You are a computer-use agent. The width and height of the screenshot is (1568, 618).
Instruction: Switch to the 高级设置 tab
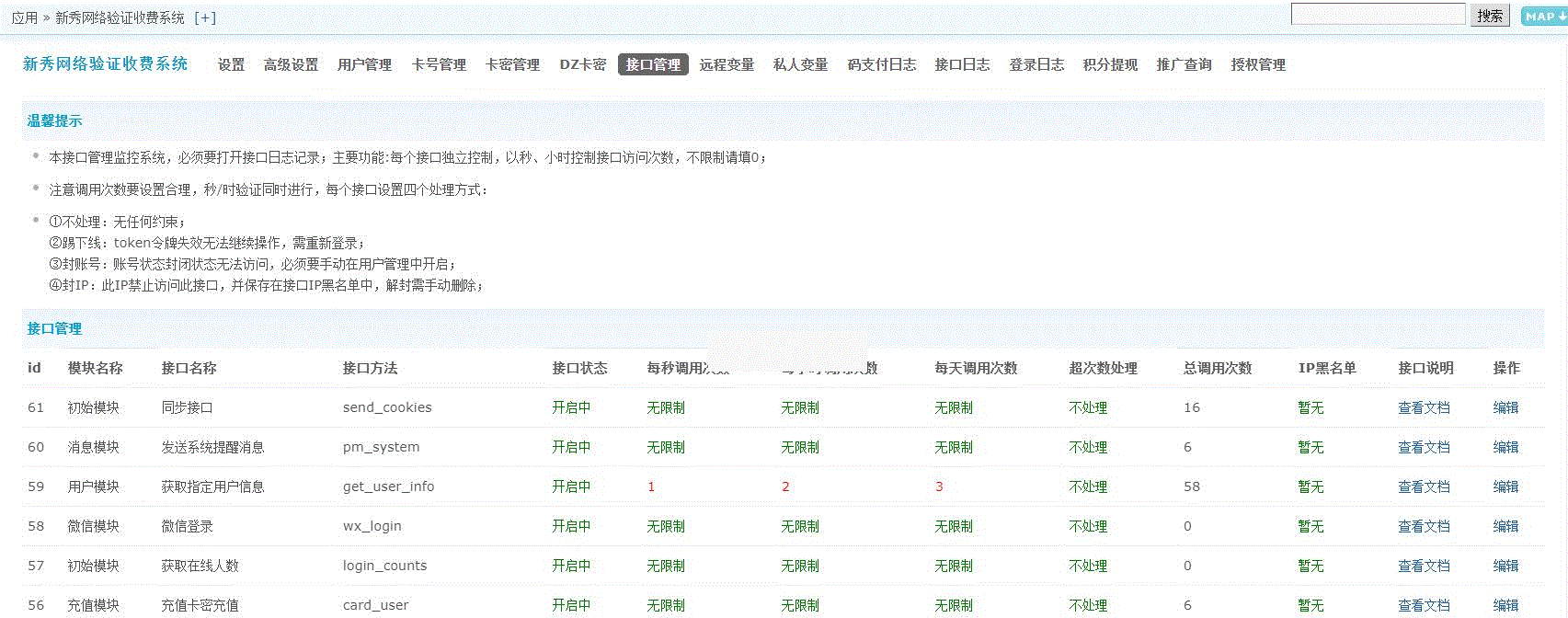291,64
